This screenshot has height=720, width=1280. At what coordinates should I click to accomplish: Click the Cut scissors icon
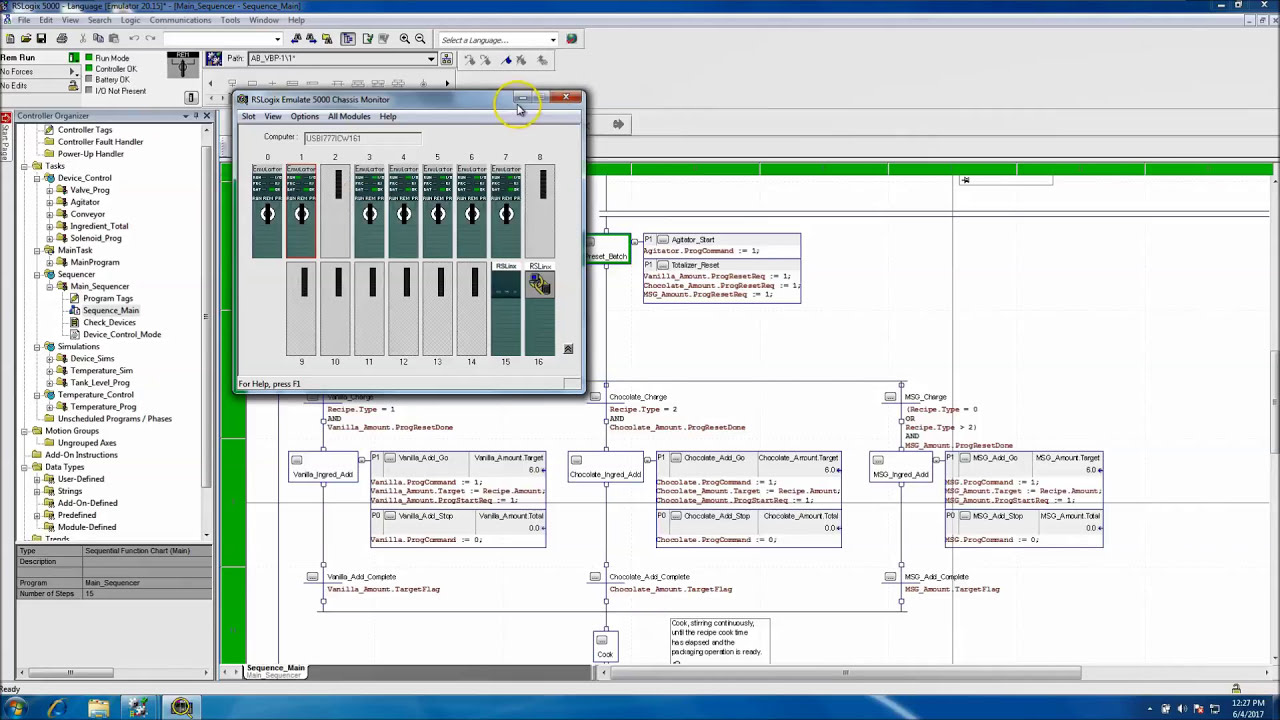pos(83,39)
